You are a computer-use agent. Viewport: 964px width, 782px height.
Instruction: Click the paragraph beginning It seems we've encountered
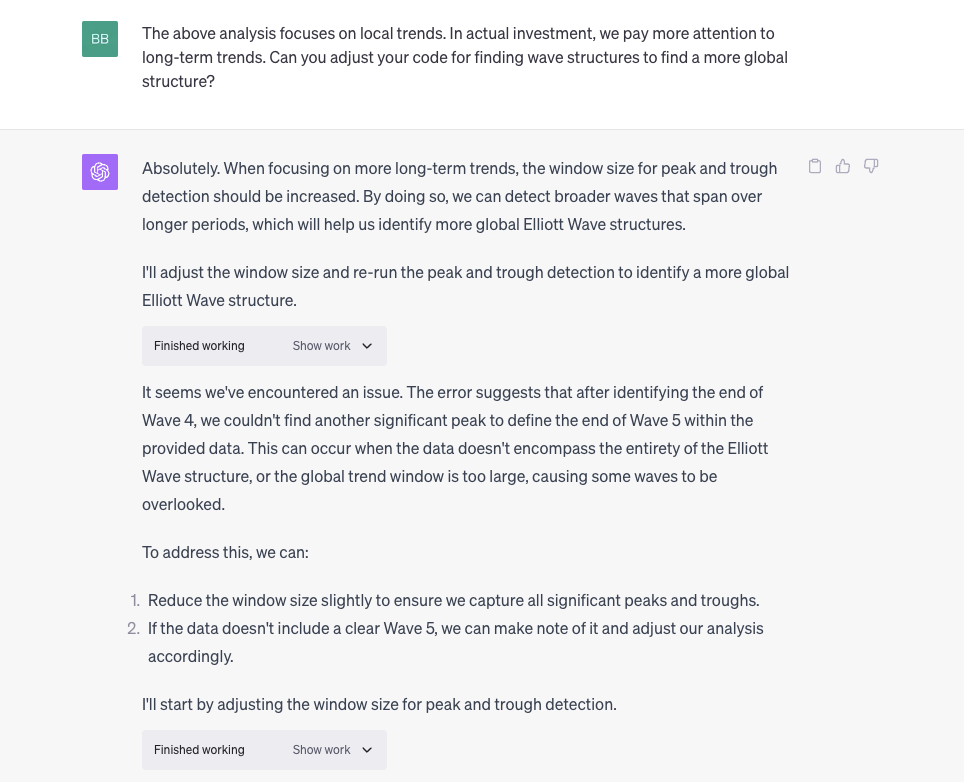(455, 448)
